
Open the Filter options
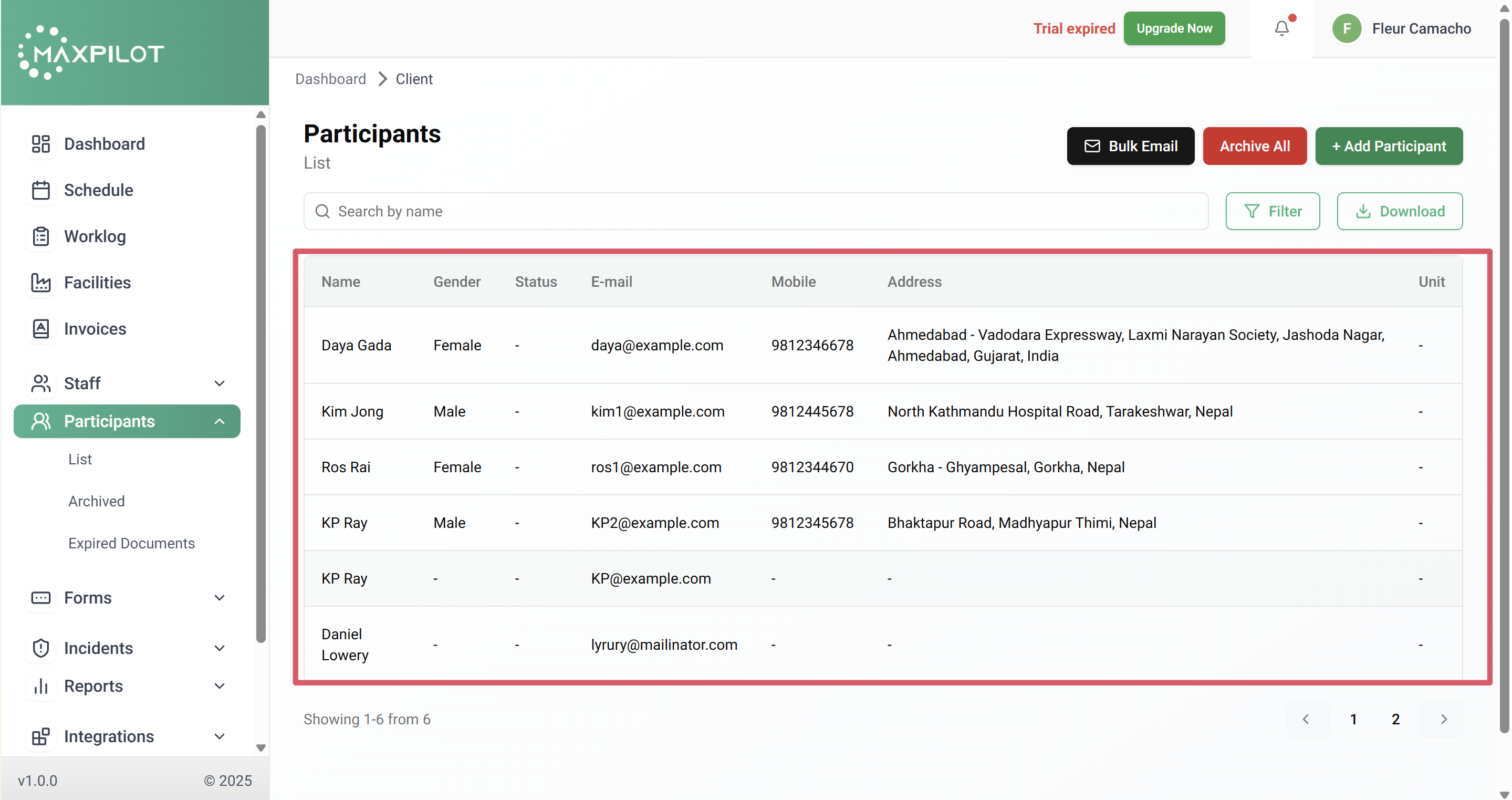[1272, 211]
